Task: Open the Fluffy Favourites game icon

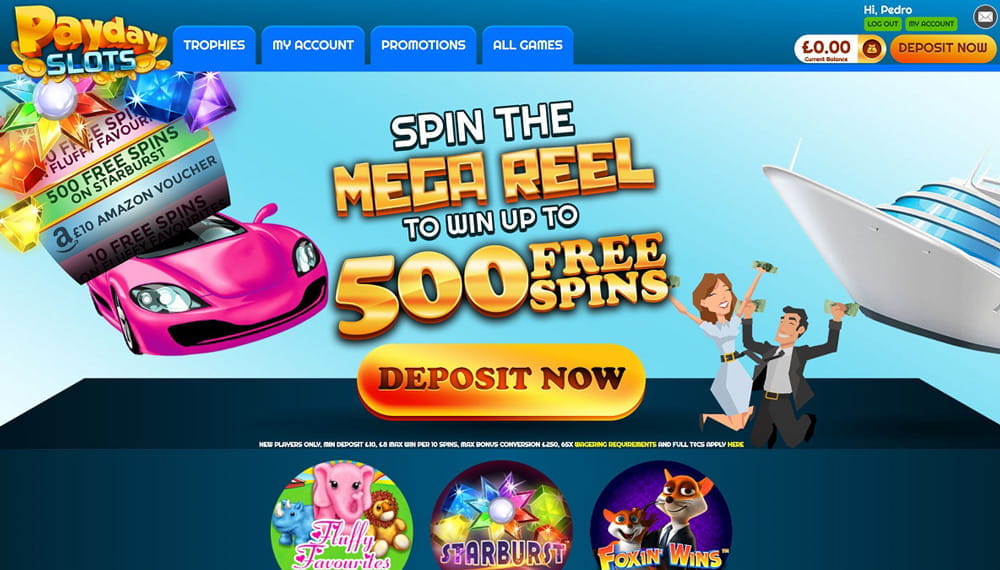Action: 342,515
